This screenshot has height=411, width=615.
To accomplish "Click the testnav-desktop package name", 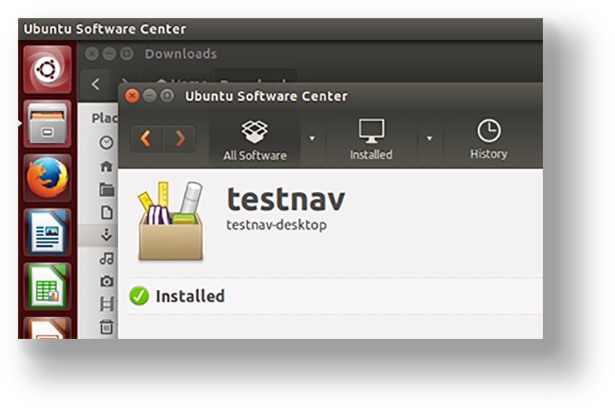I will click(277, 225).
